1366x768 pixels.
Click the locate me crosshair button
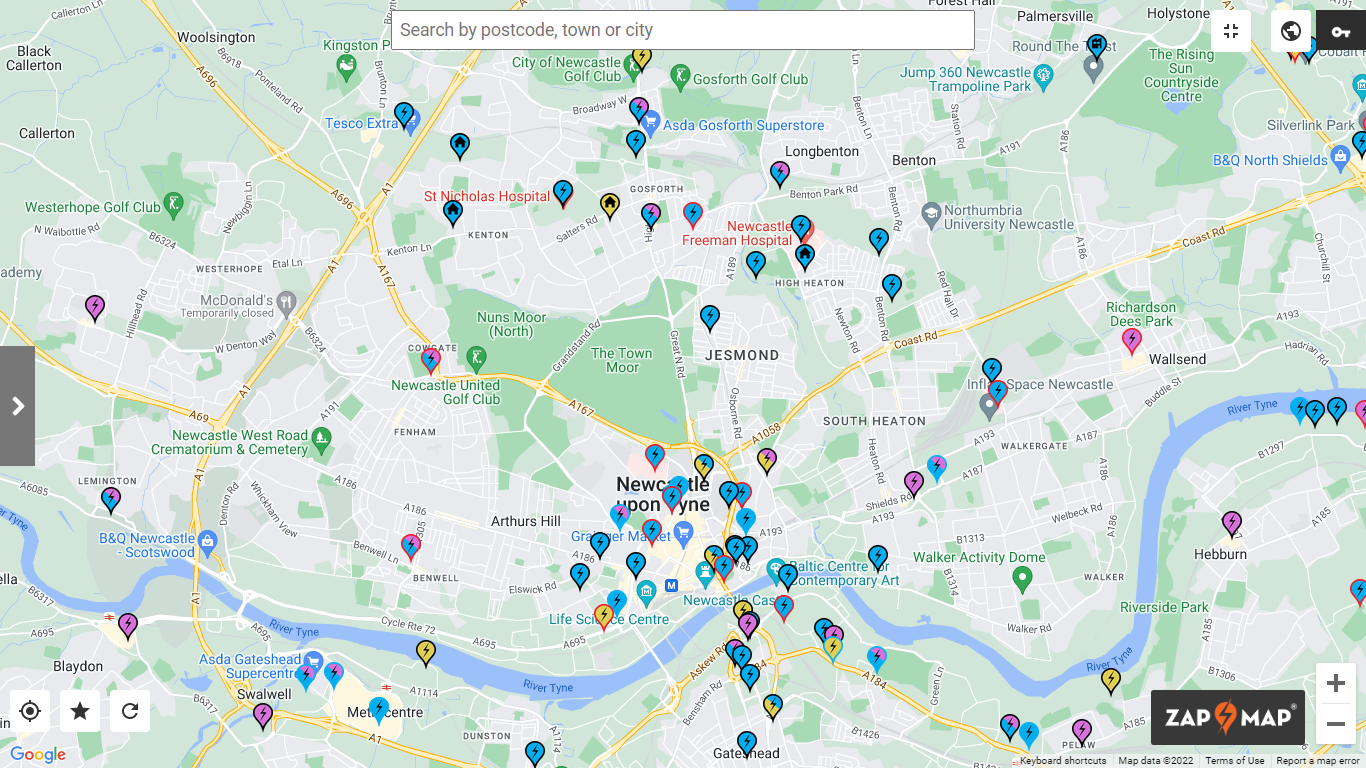pyautogui.click(x=30, y=711)
